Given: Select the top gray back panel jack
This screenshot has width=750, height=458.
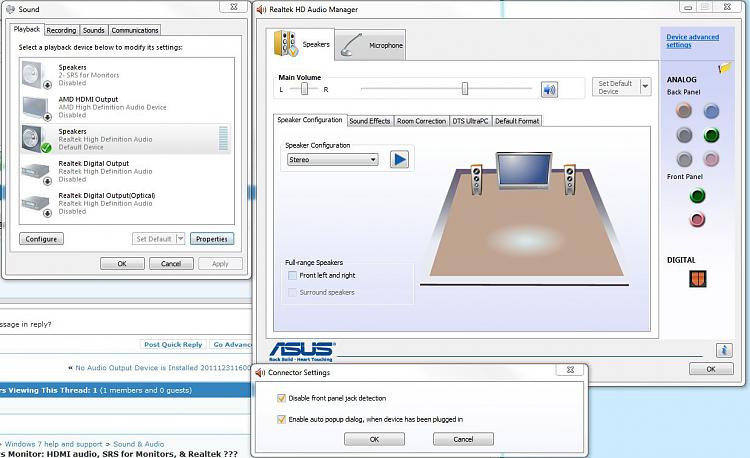Looking at the screenshot, I should pyautogui.click(x=684, y=135).
